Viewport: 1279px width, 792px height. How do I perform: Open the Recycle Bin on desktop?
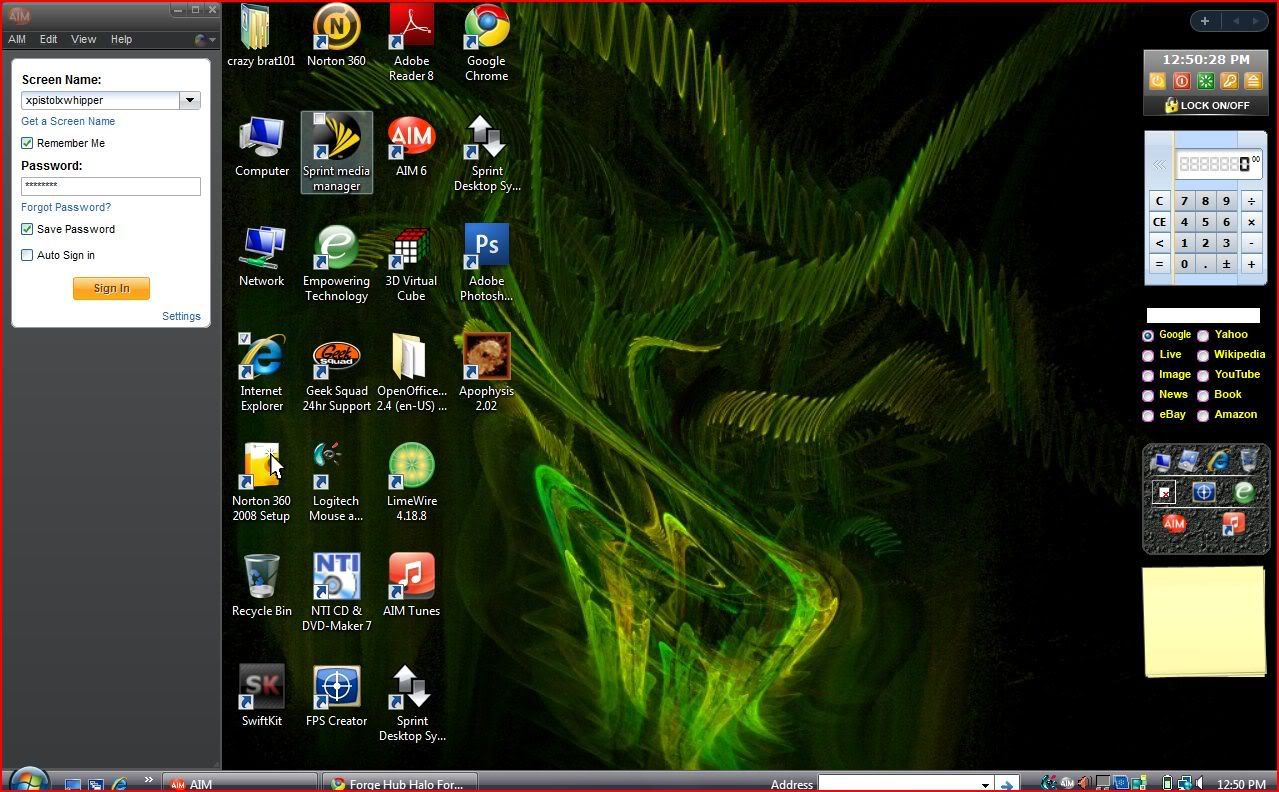click(x=262, y=585)
